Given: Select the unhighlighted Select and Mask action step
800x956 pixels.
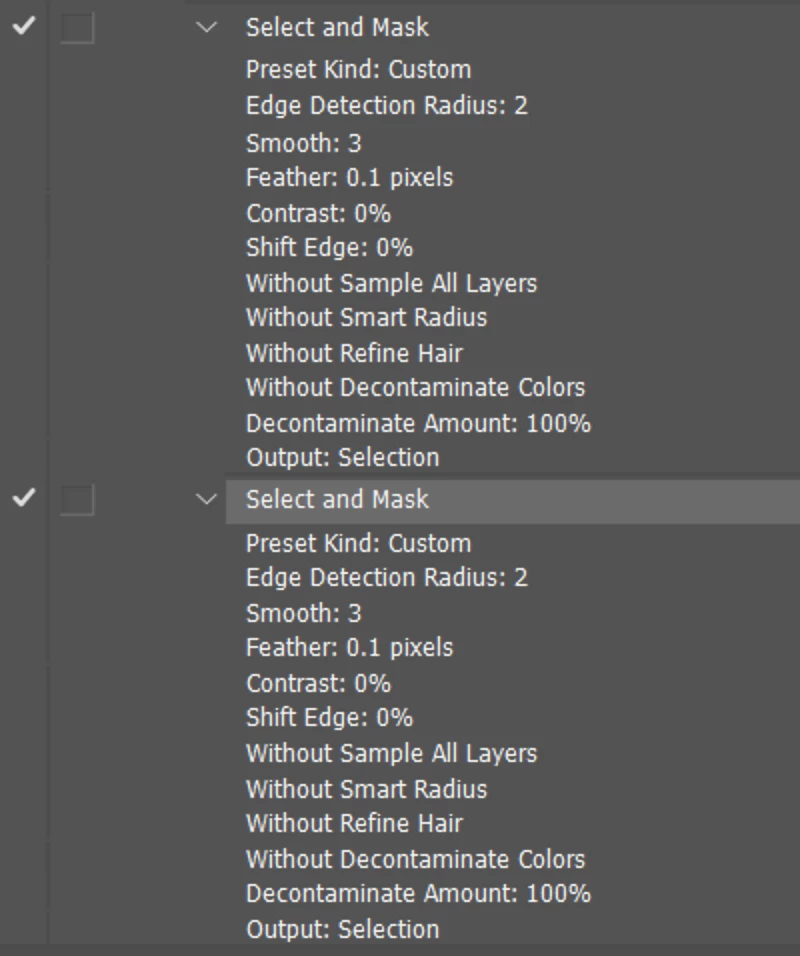Looking at the screenshot, I should click(337, 27).
